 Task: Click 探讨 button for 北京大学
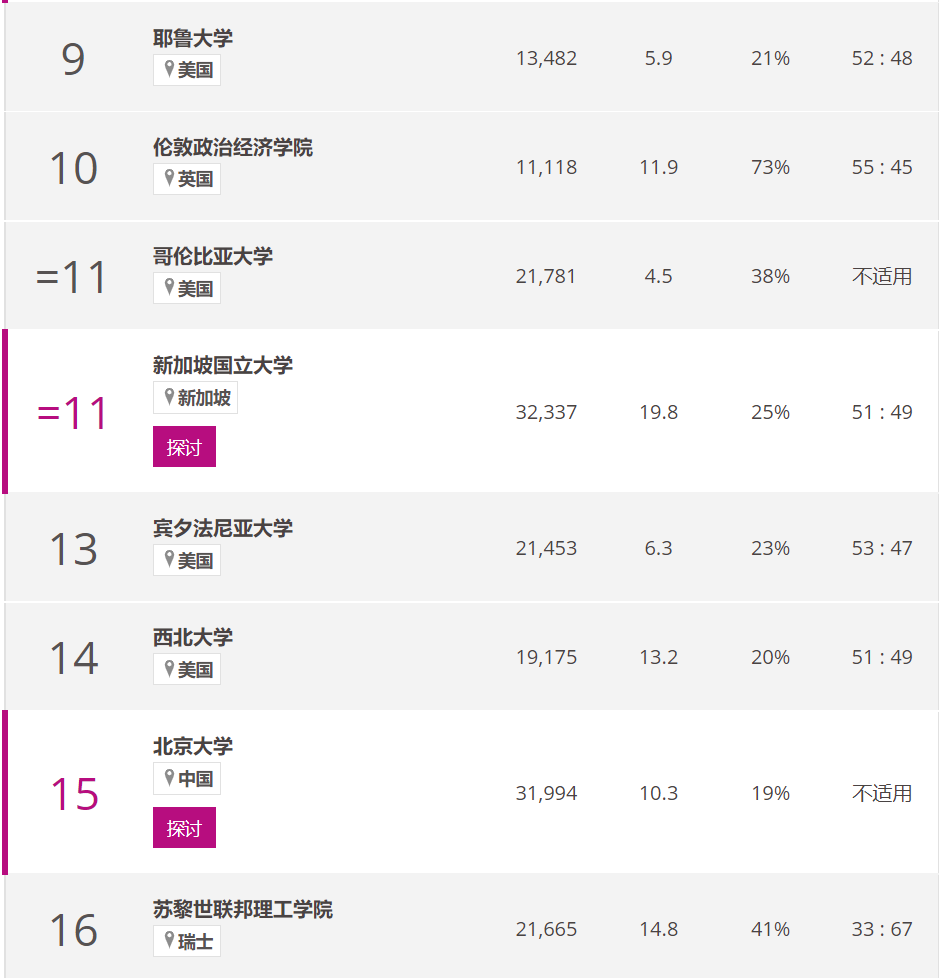(184, 828)
